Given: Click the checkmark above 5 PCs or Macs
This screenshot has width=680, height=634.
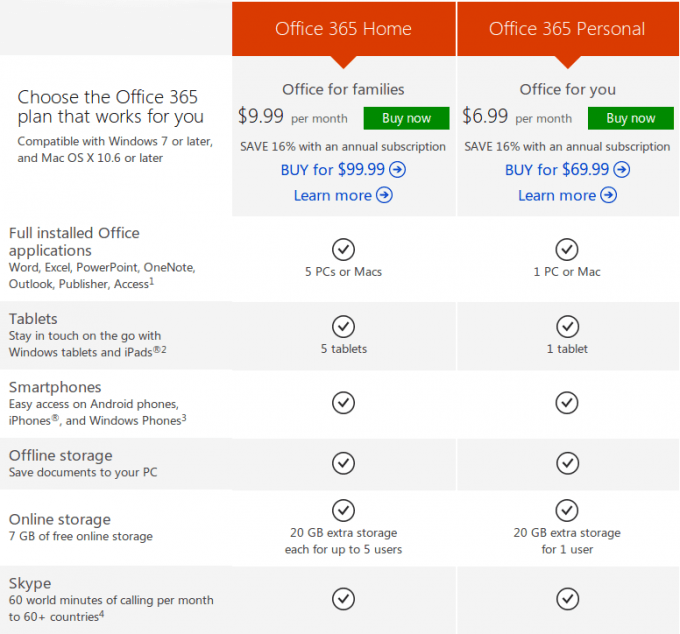Looking at the screenshot, I should [343, 249].
